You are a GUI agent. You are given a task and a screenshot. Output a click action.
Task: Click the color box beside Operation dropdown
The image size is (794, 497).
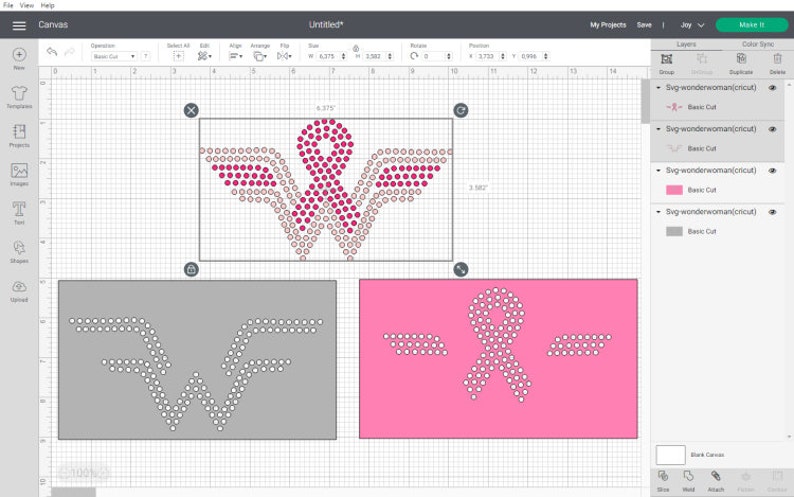[x=145, y=56]
